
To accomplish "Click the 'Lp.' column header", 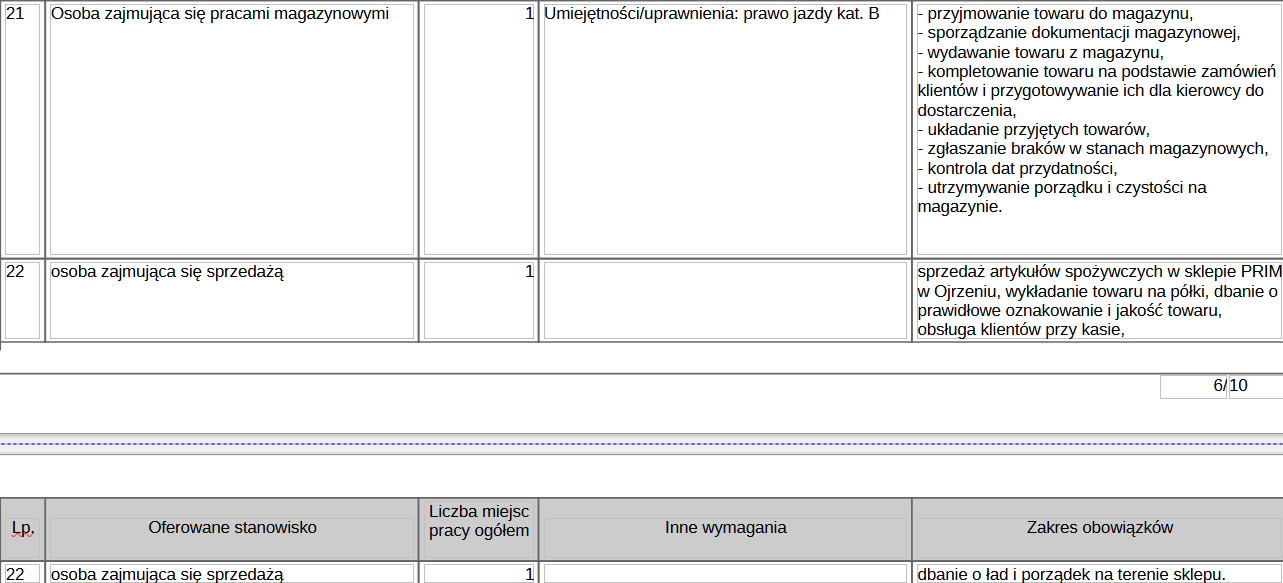I will [x=22, y=528].
